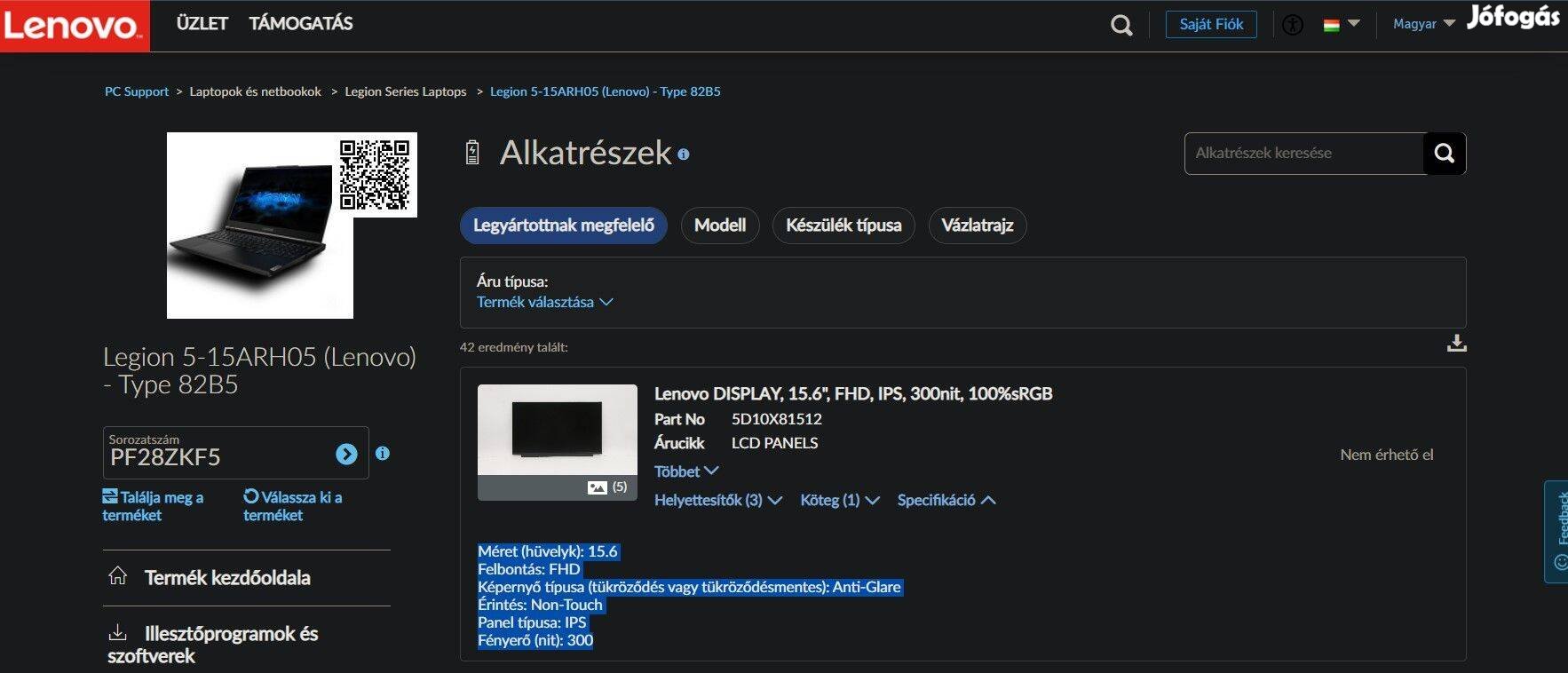Expand Köteg (1)
This screenshot has height=673, width=1568.
pyautogui.click(x=839, y=500)
